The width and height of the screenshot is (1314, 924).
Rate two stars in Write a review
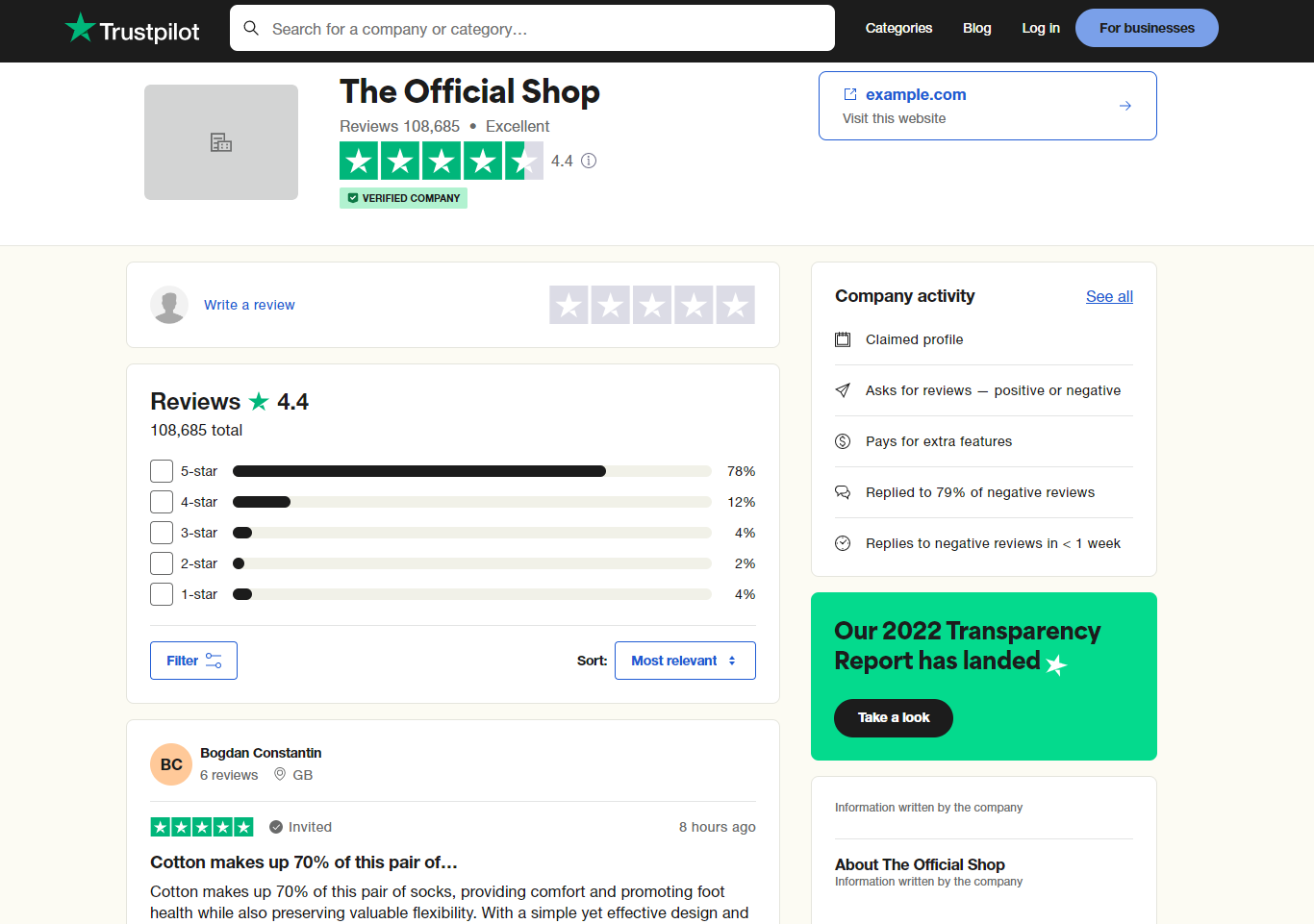click(x=610, y=305)
